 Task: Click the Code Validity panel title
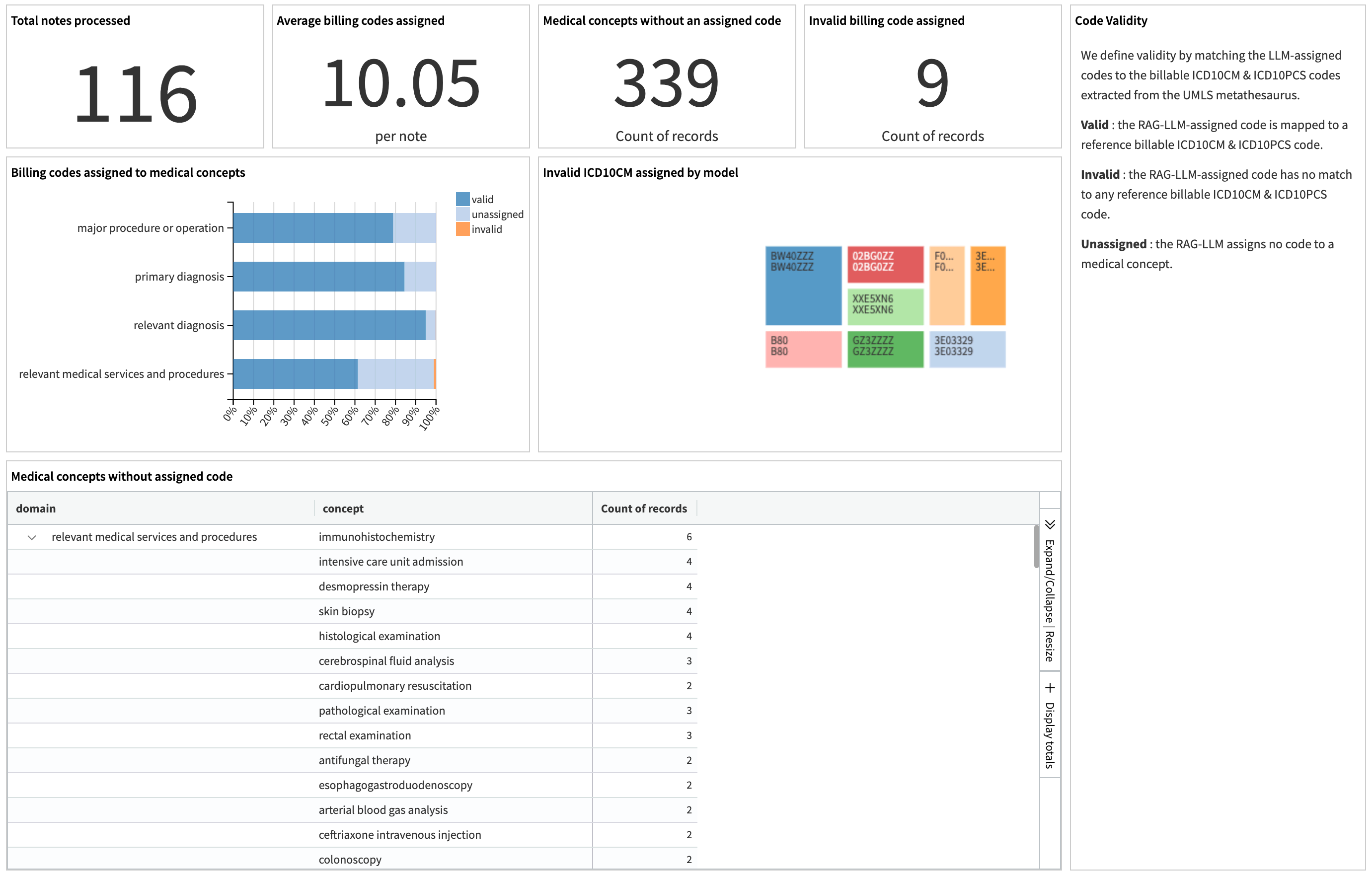(1111, 20)
